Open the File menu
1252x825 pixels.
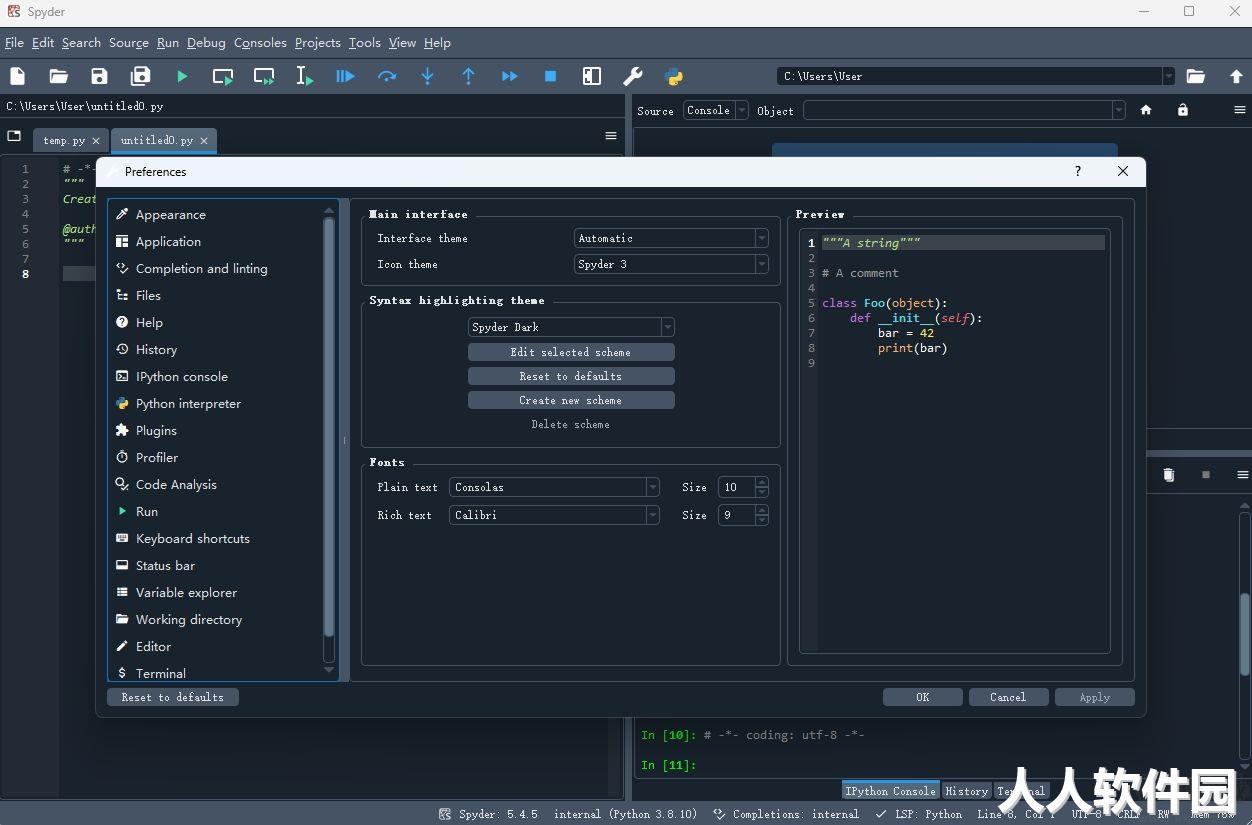(14, 43)
